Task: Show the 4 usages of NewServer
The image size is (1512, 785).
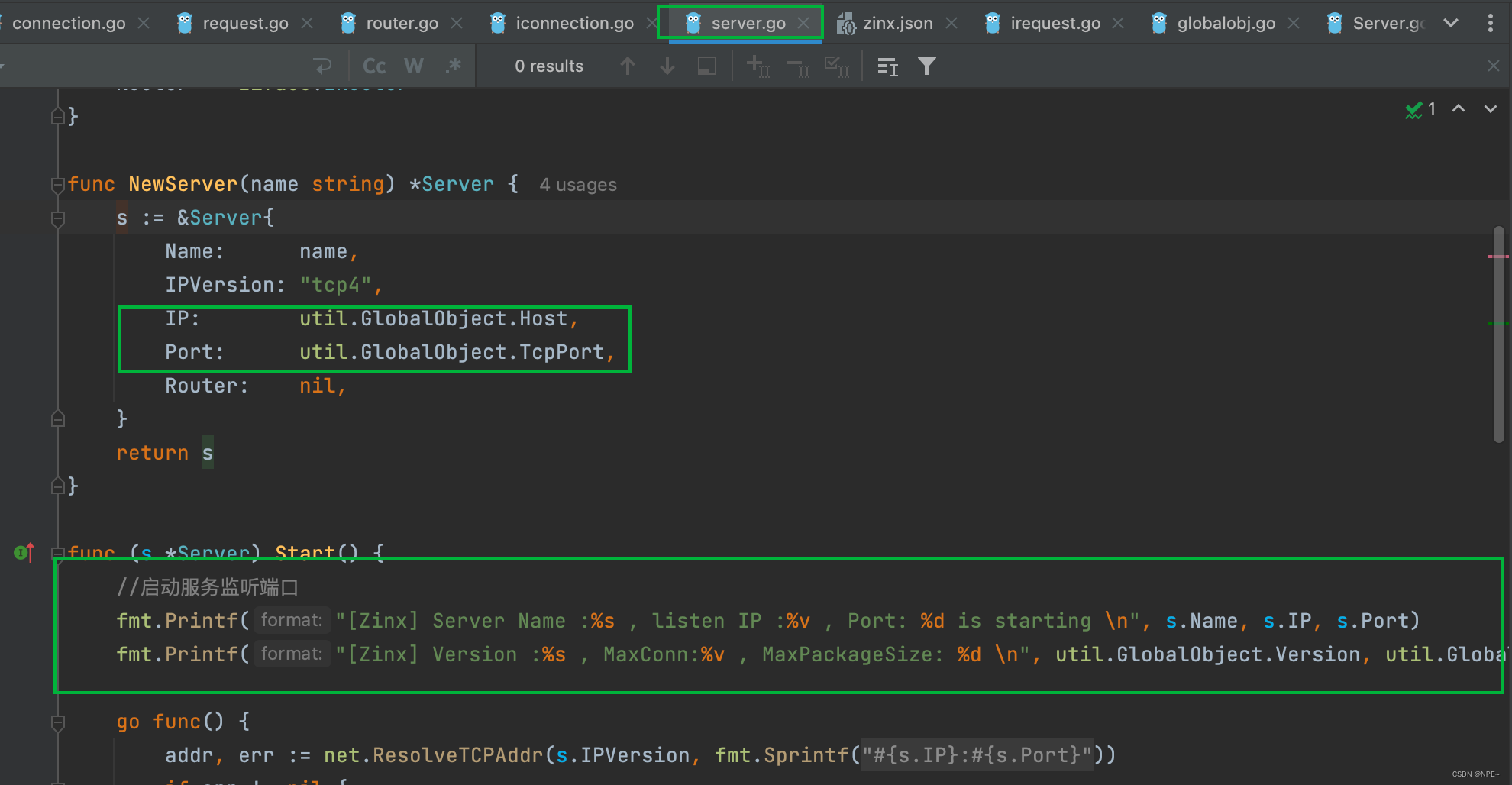Action: [577, 185]
